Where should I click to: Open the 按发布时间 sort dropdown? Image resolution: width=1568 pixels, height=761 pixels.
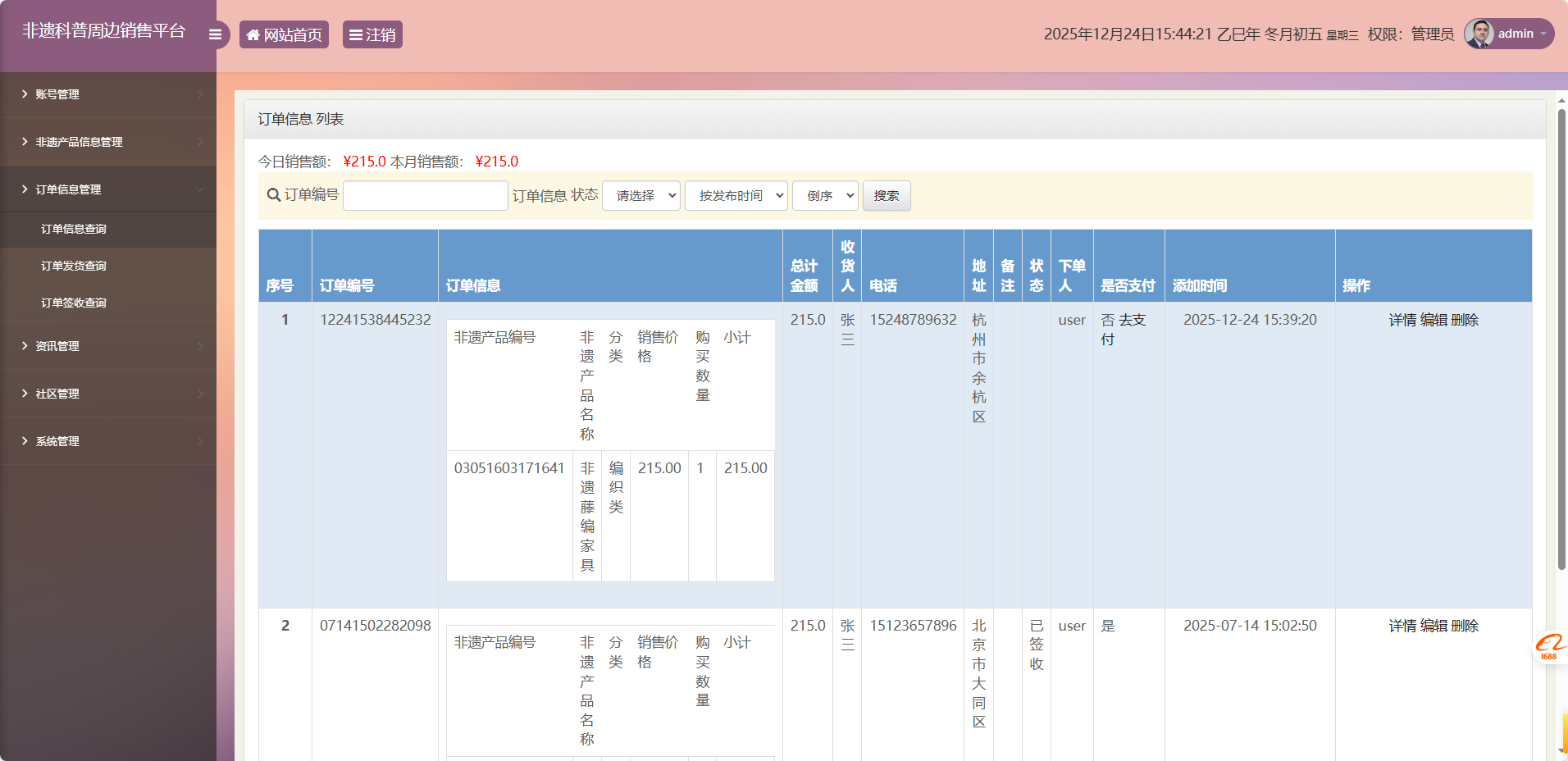(x=736, y=195)
